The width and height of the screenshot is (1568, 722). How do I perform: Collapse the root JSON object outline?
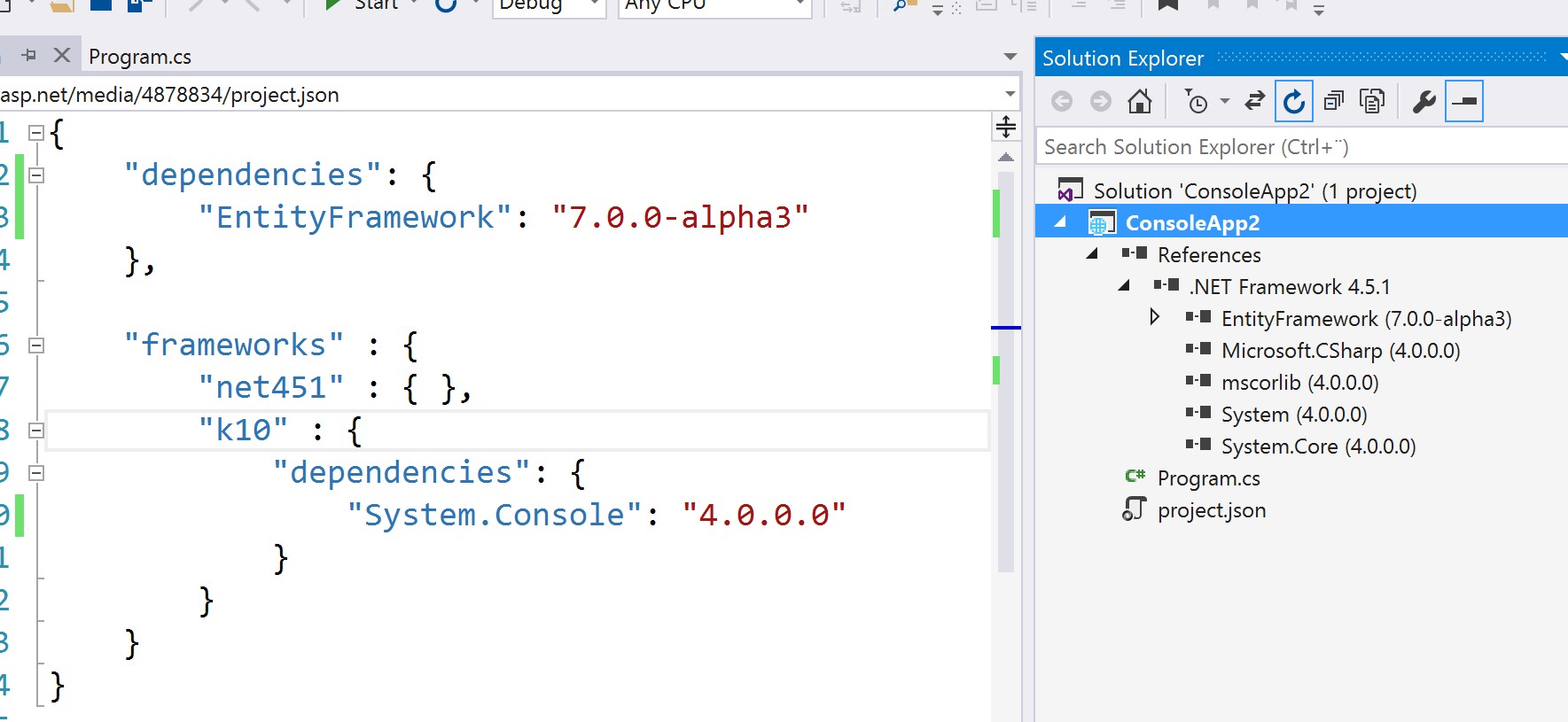pyautogui.click(x=36, y=133)
